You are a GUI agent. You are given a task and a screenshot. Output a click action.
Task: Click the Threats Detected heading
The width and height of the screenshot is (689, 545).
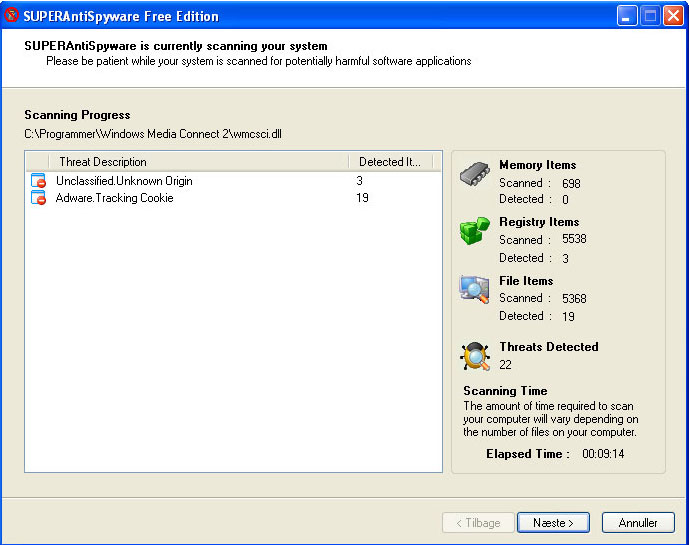click(x=549, y=347)
